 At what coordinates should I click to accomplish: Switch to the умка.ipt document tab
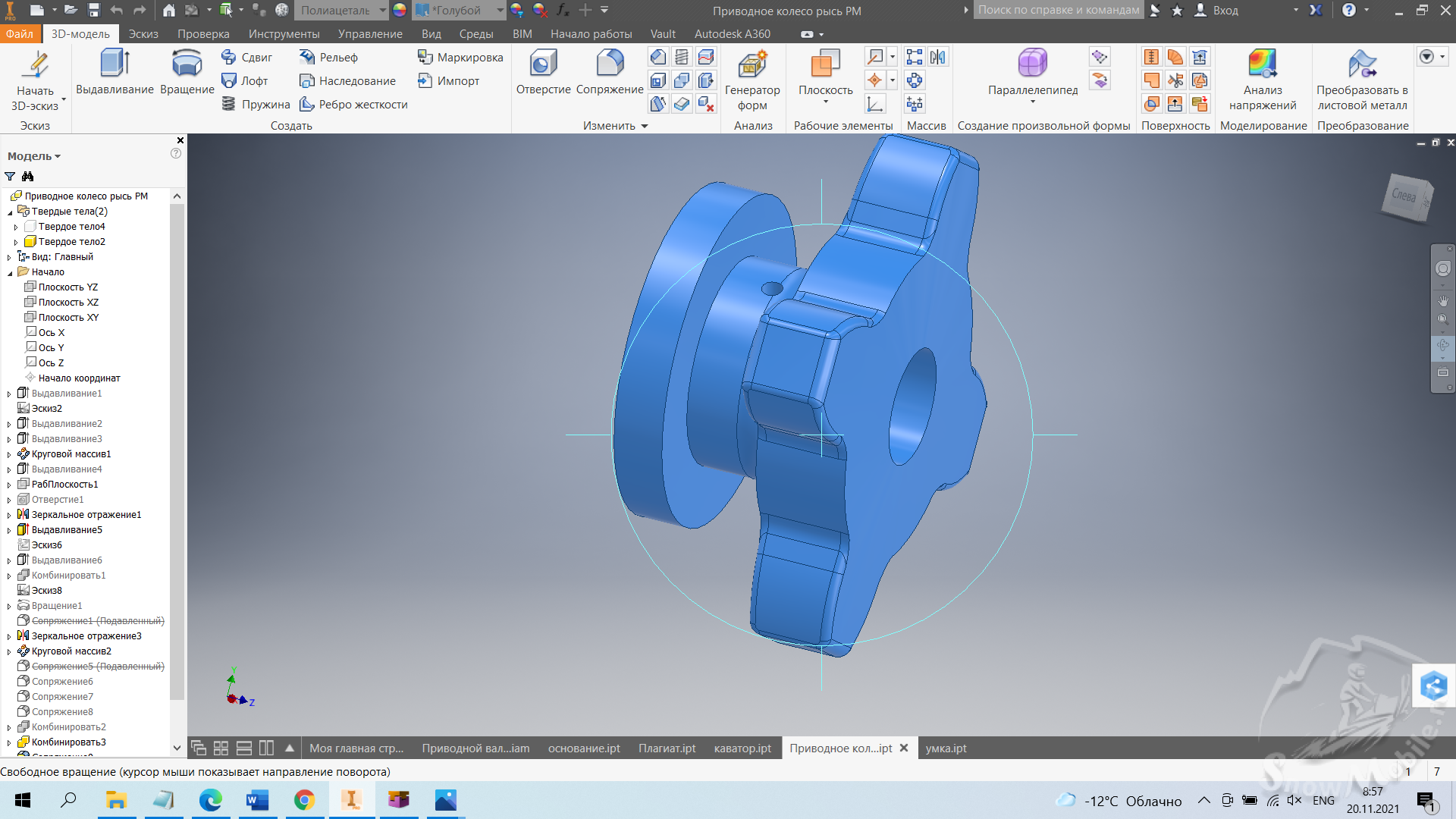(x=946, y=748)
